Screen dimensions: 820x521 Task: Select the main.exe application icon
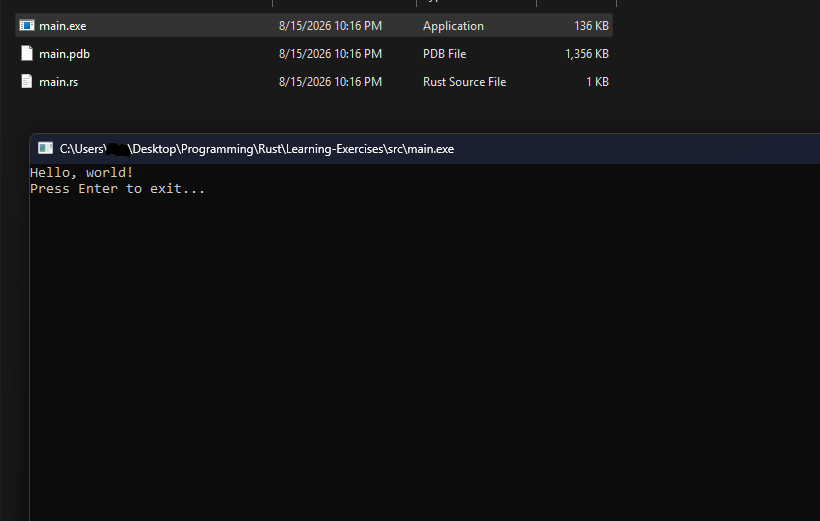(27, 25)
